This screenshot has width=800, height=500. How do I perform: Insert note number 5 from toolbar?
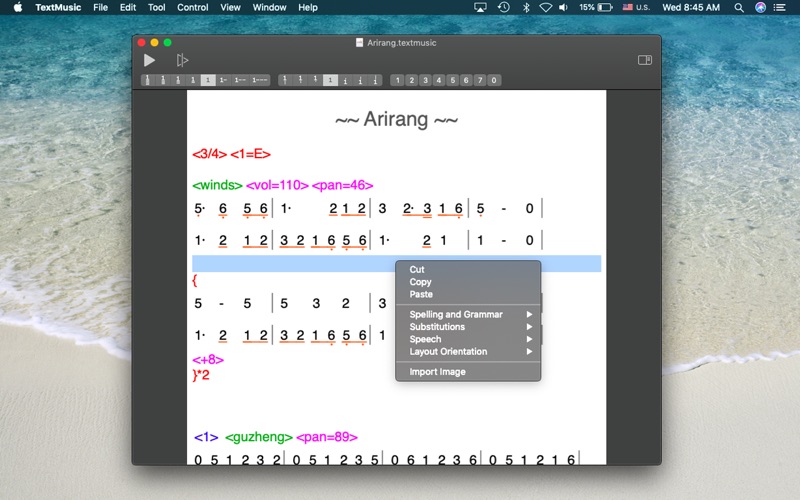pyautogui.click(x=453, y=80)
